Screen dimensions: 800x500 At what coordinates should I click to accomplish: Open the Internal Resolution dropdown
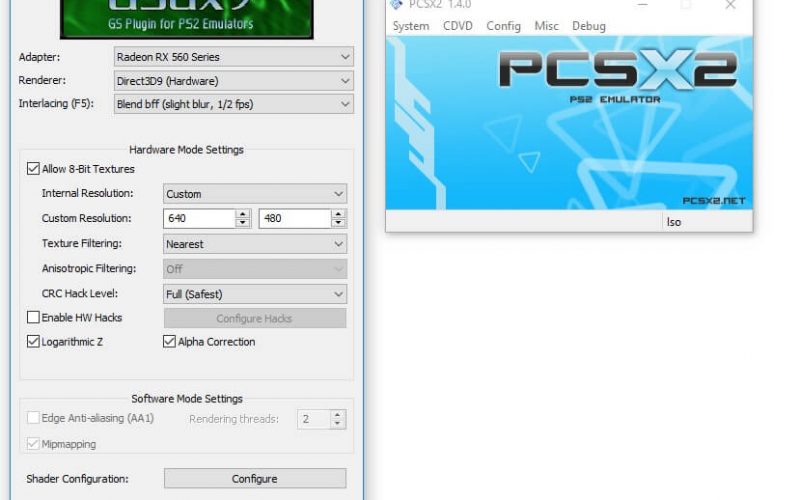click(x=255, y=194)
